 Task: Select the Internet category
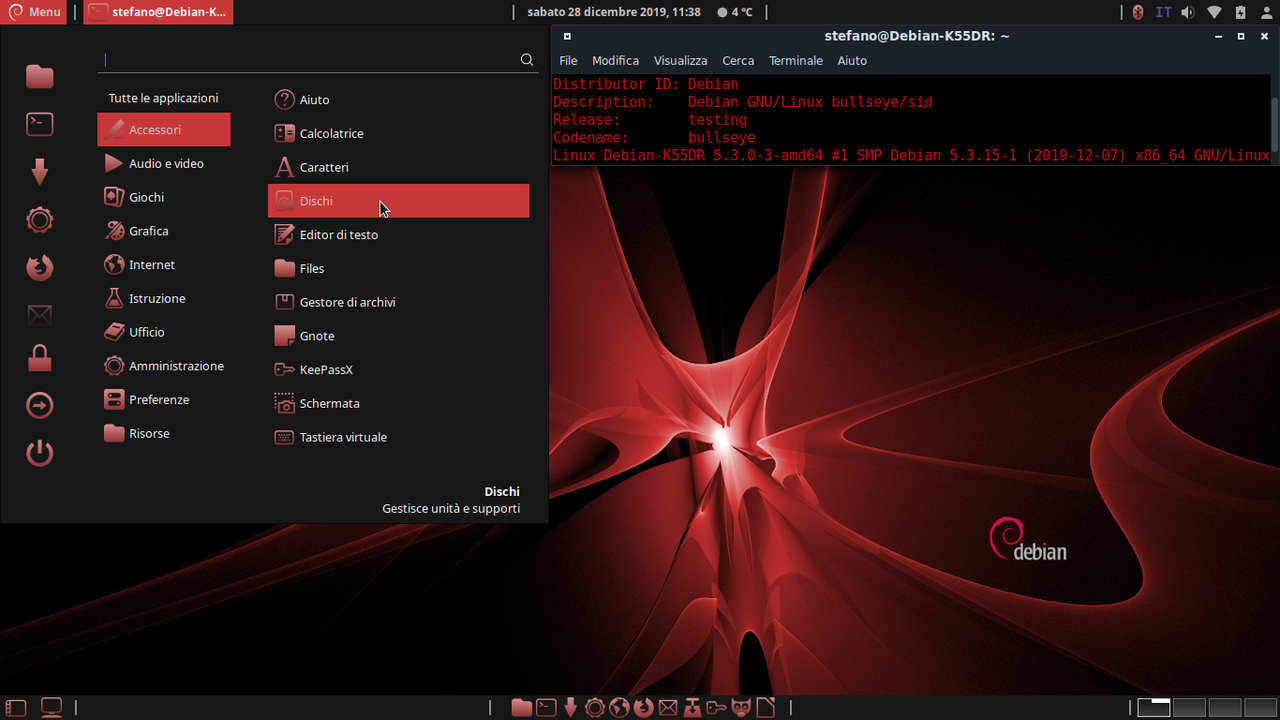[x=164, y=265]
